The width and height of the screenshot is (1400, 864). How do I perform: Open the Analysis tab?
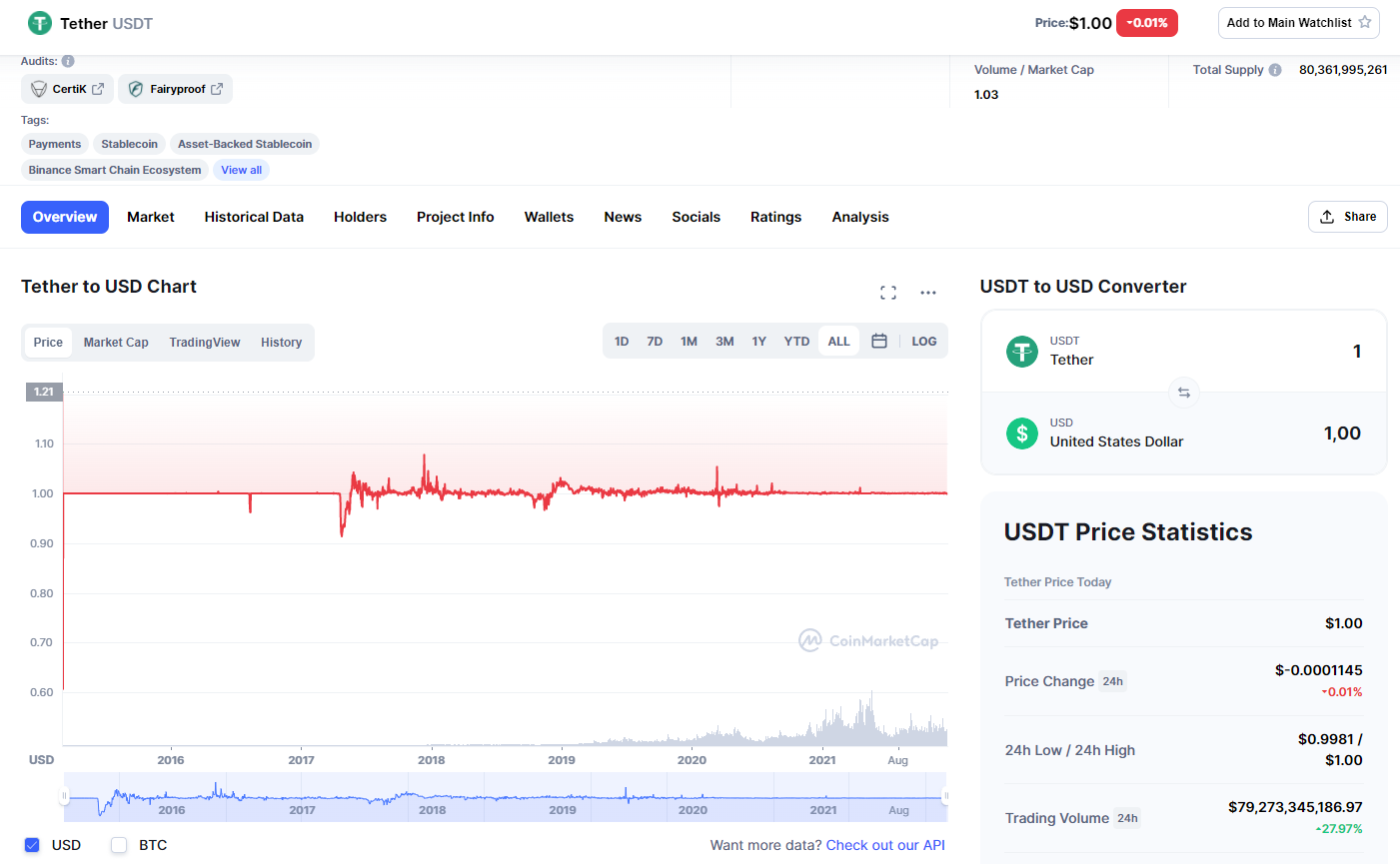(x=860, y=217)
